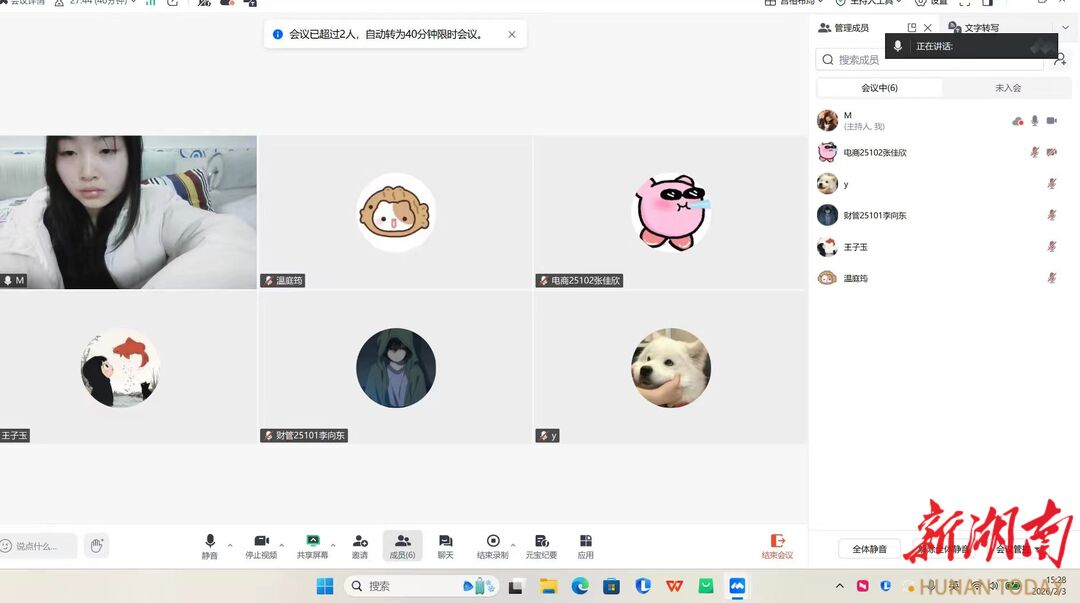Toggle the 成员(6) members panel

click(x=402, y=545)
